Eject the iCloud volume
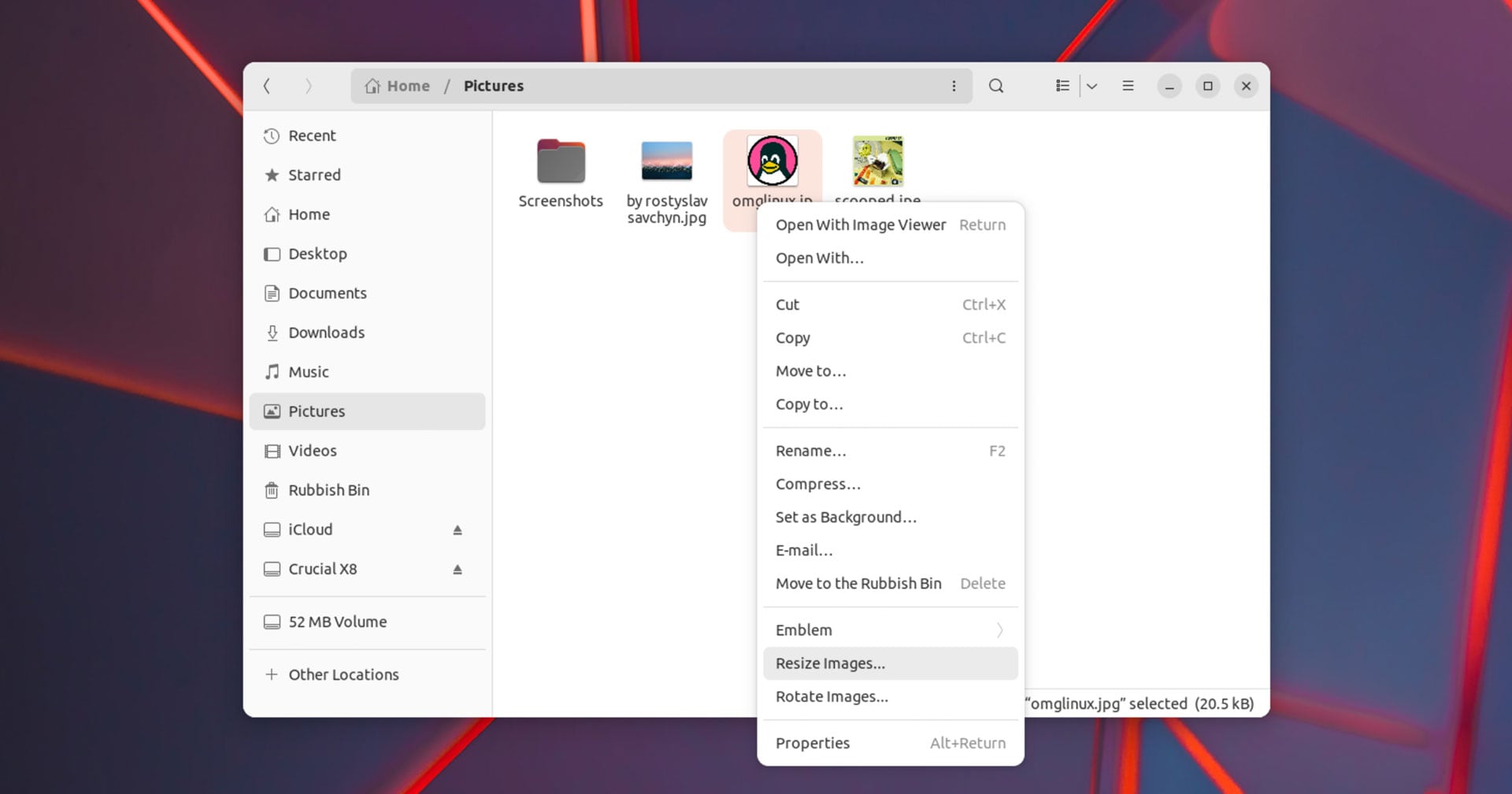This screenshot has height=794, width=1512. [x=458, y=529]
